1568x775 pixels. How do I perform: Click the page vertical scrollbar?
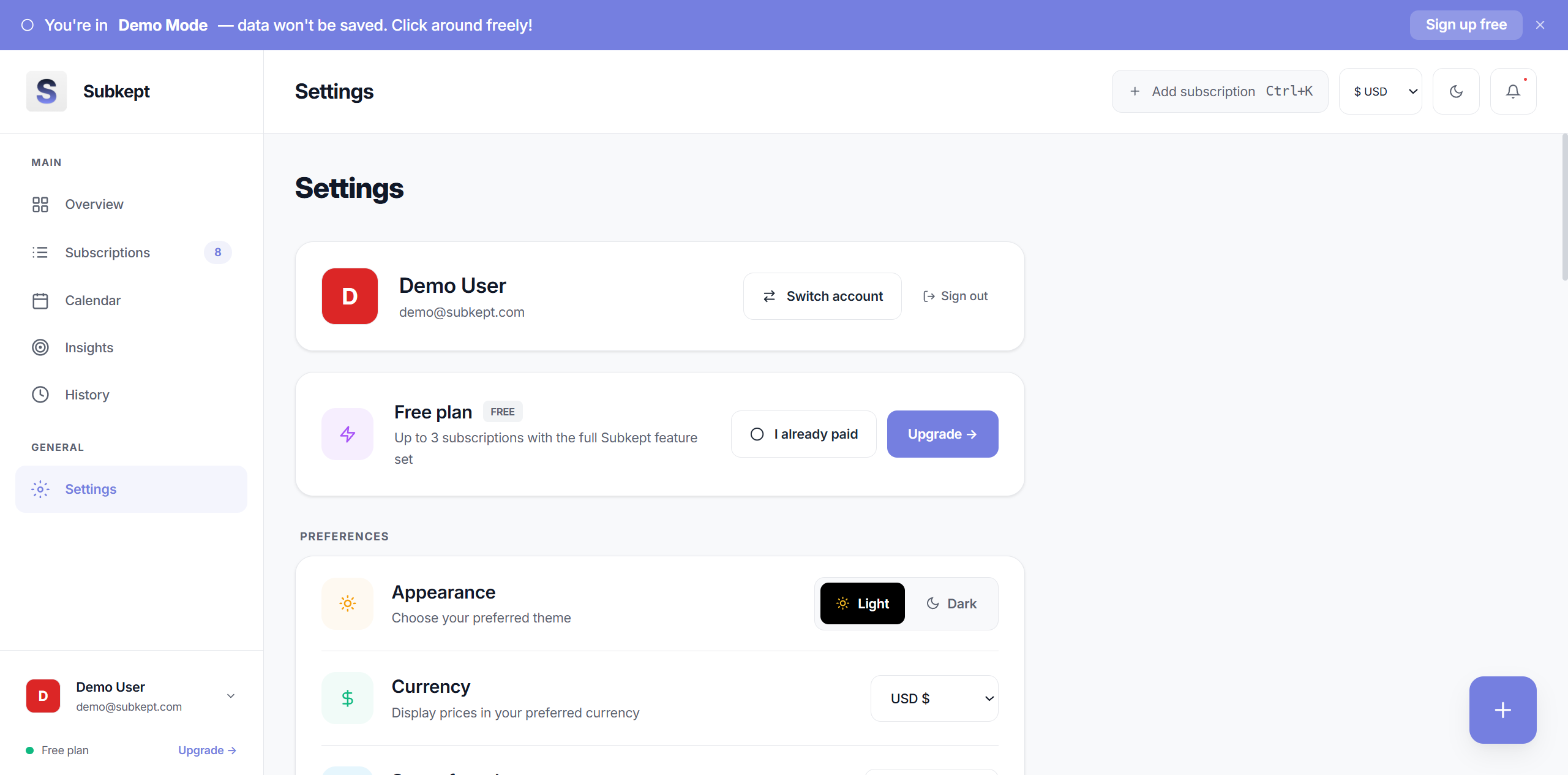[x=1564, y=208]
